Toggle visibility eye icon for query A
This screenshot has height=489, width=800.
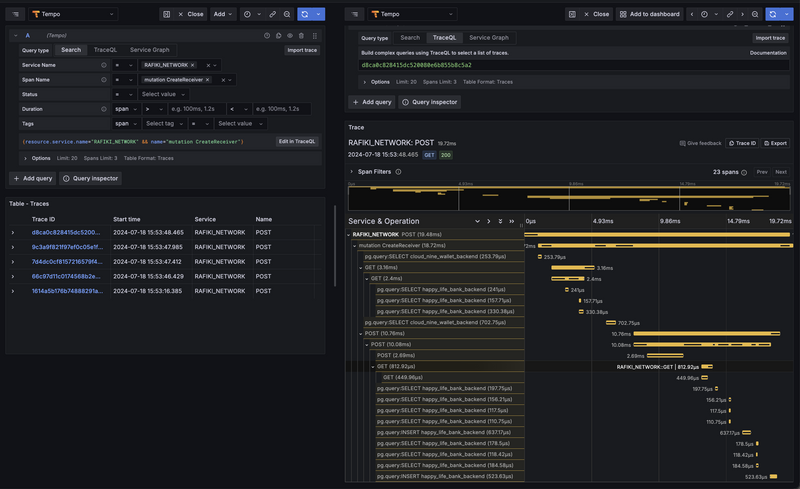click(290, 36)
